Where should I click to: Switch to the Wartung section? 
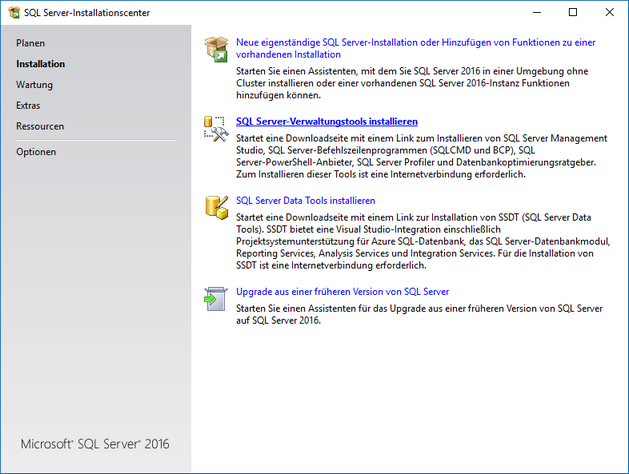[34, 85]
